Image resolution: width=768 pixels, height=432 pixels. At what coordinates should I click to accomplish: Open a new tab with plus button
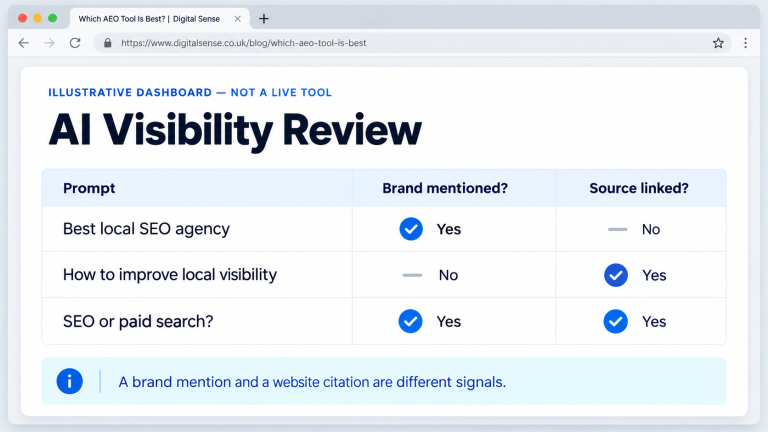tap(264, 19)
